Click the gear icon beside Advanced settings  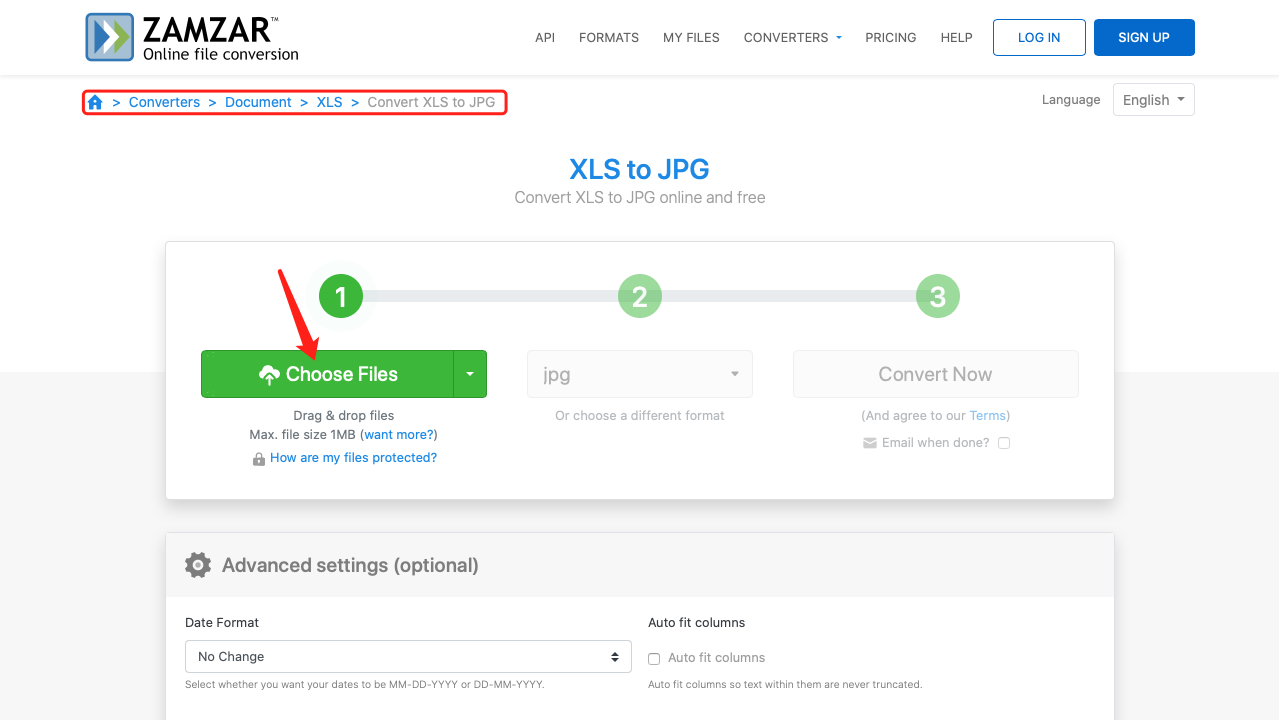pyautogui.click(x=198, y=564)
